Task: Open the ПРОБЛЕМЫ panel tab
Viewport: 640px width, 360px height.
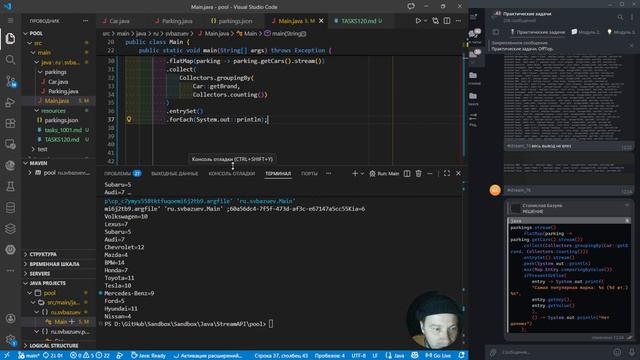Action: click(x=122, y=173)
